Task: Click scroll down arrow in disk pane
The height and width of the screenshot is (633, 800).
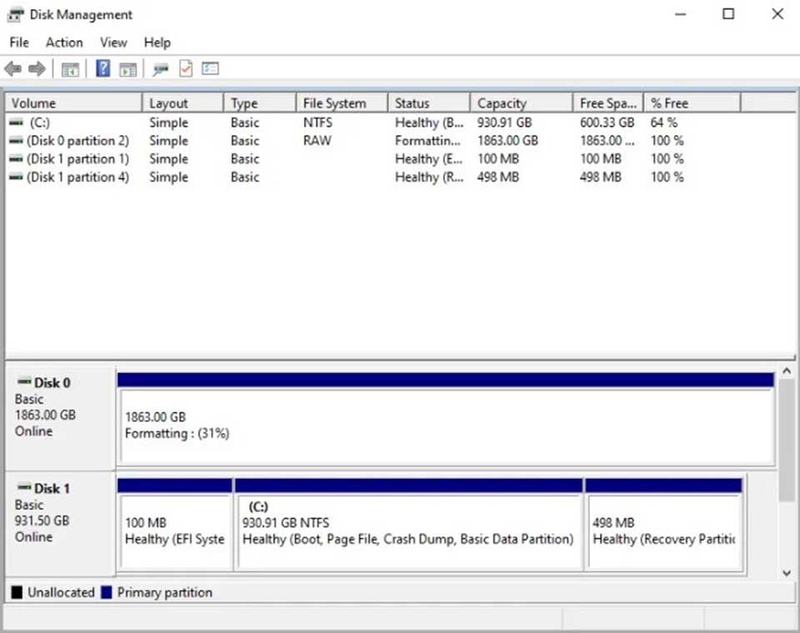Action: [x=786, y=573]
